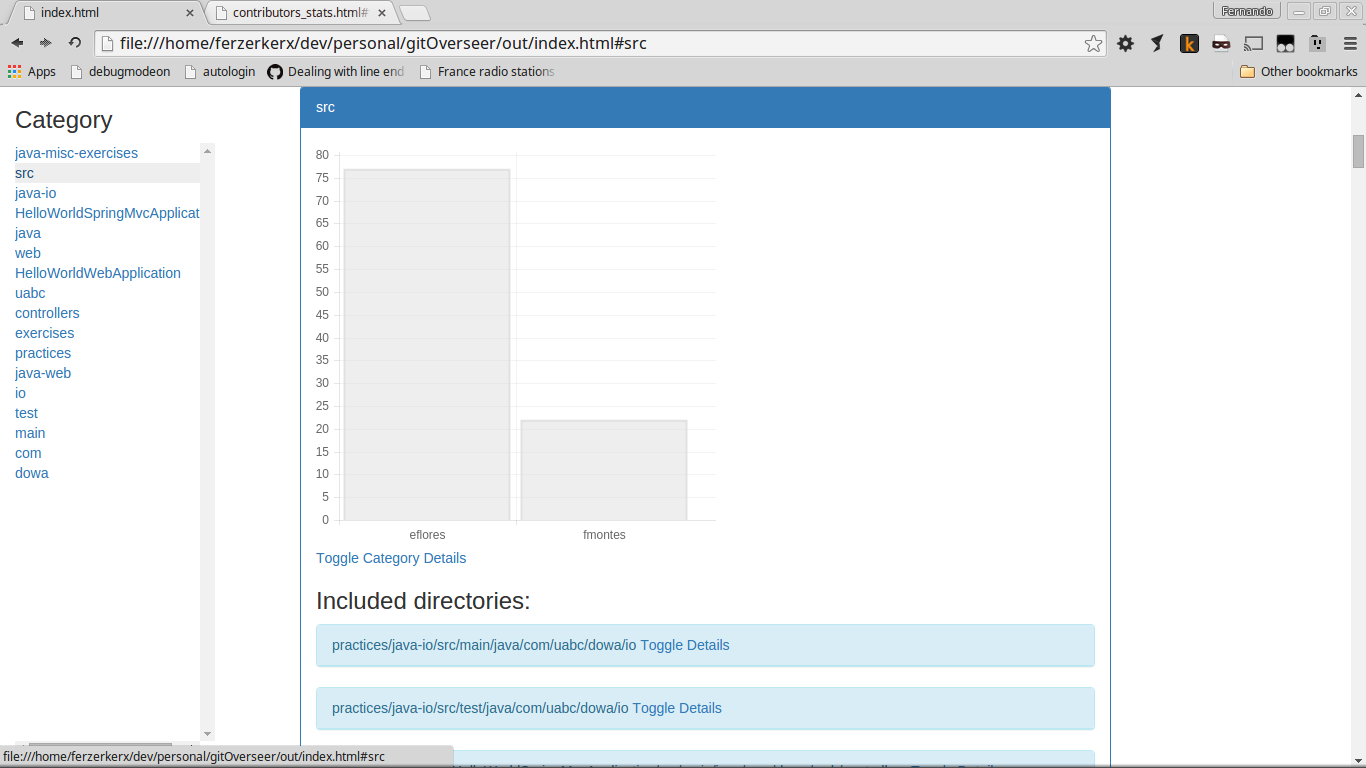This screenshot has height=768, width=1366.
Task: Open the black arrow-shaped extension
Action: coord(1157,43)
